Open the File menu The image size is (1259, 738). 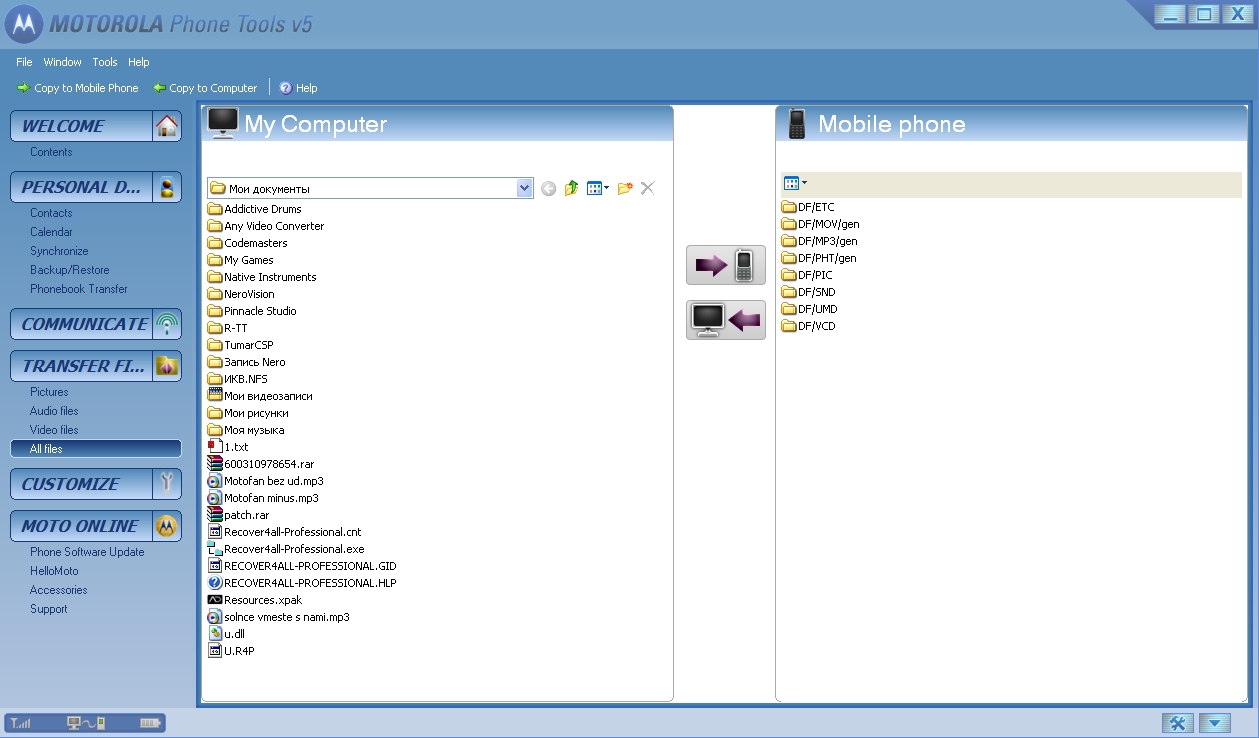tap(24, 62)
